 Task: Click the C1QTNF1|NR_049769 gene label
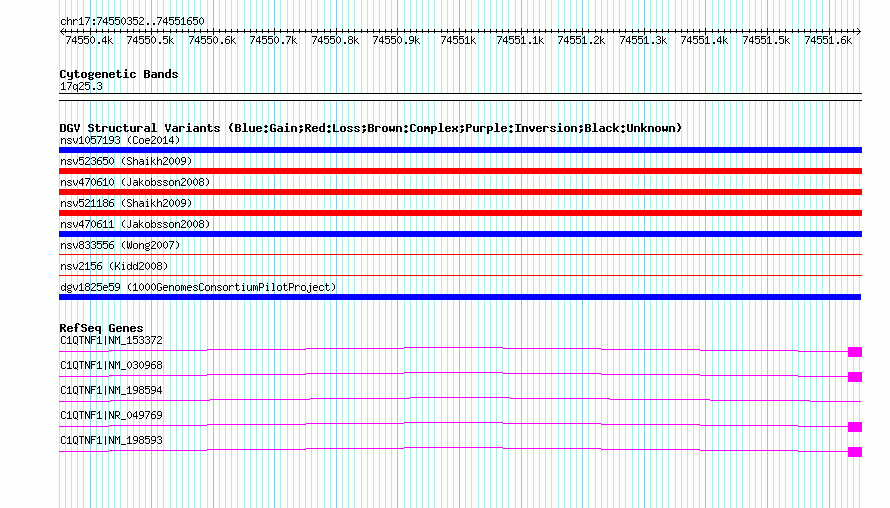[x=111, y=415]
